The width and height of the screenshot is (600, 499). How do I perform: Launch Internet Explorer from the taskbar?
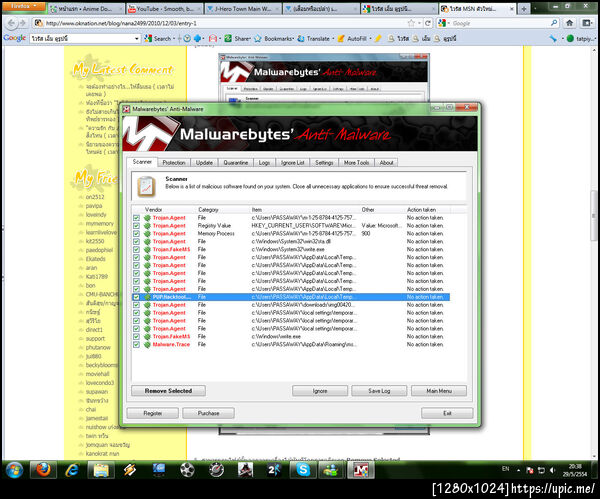72,470
